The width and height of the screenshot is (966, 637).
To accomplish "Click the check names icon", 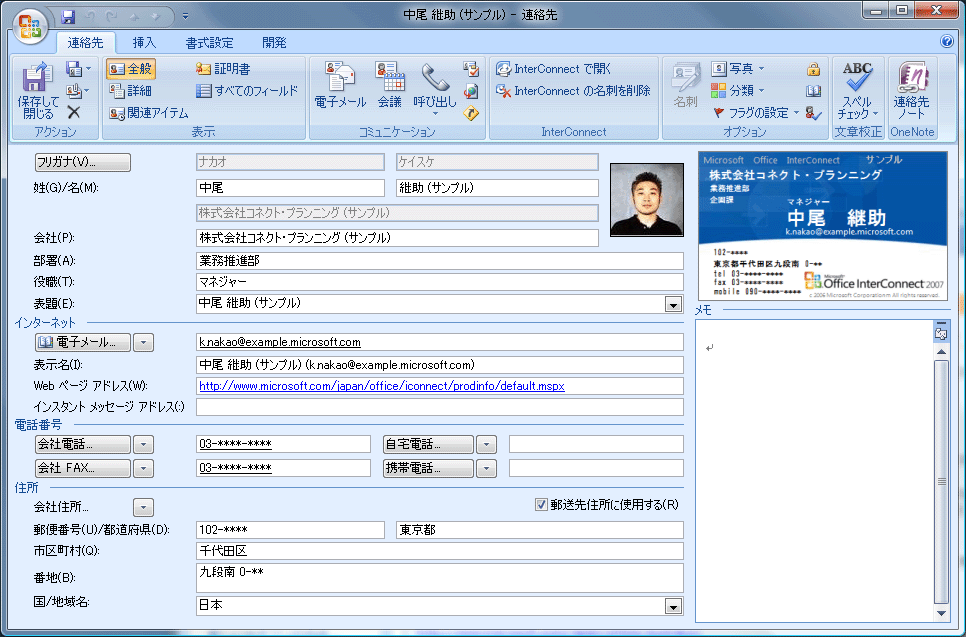I will (x=813, y=113).
